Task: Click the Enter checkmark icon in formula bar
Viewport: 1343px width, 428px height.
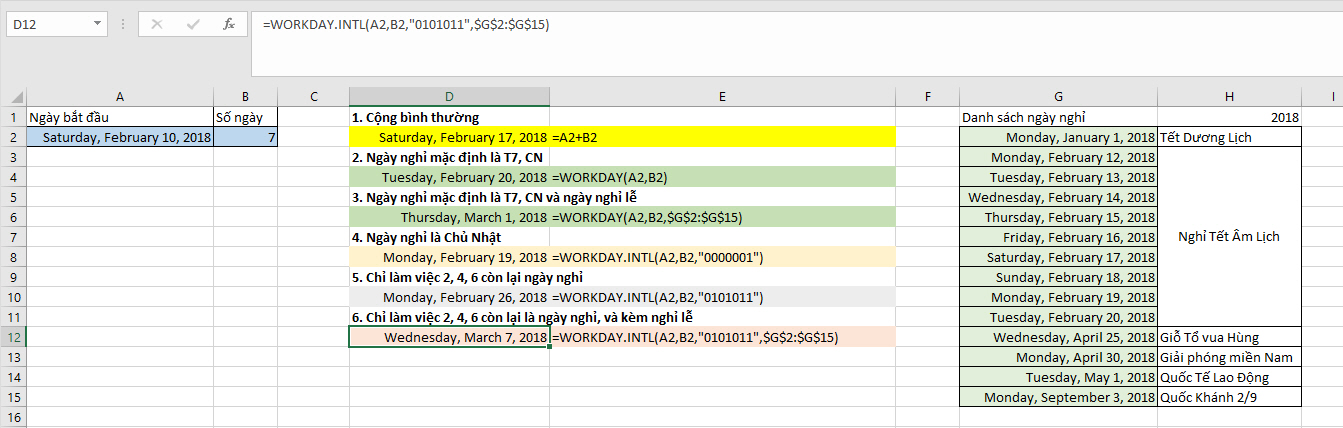Action: [192, 24]
